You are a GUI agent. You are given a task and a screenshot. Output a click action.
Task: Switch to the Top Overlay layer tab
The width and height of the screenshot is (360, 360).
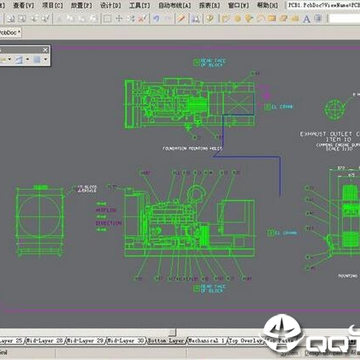(x=246, y=341)
